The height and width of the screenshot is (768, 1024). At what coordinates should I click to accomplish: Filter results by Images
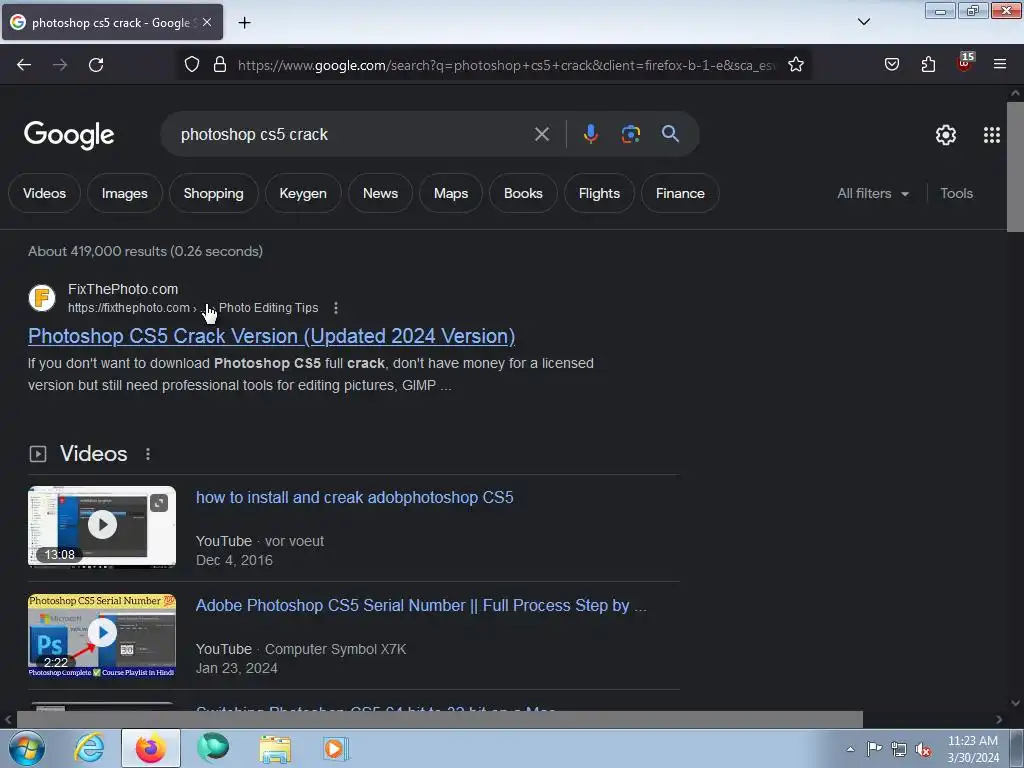pyautogui.click(x=124, y=193)
